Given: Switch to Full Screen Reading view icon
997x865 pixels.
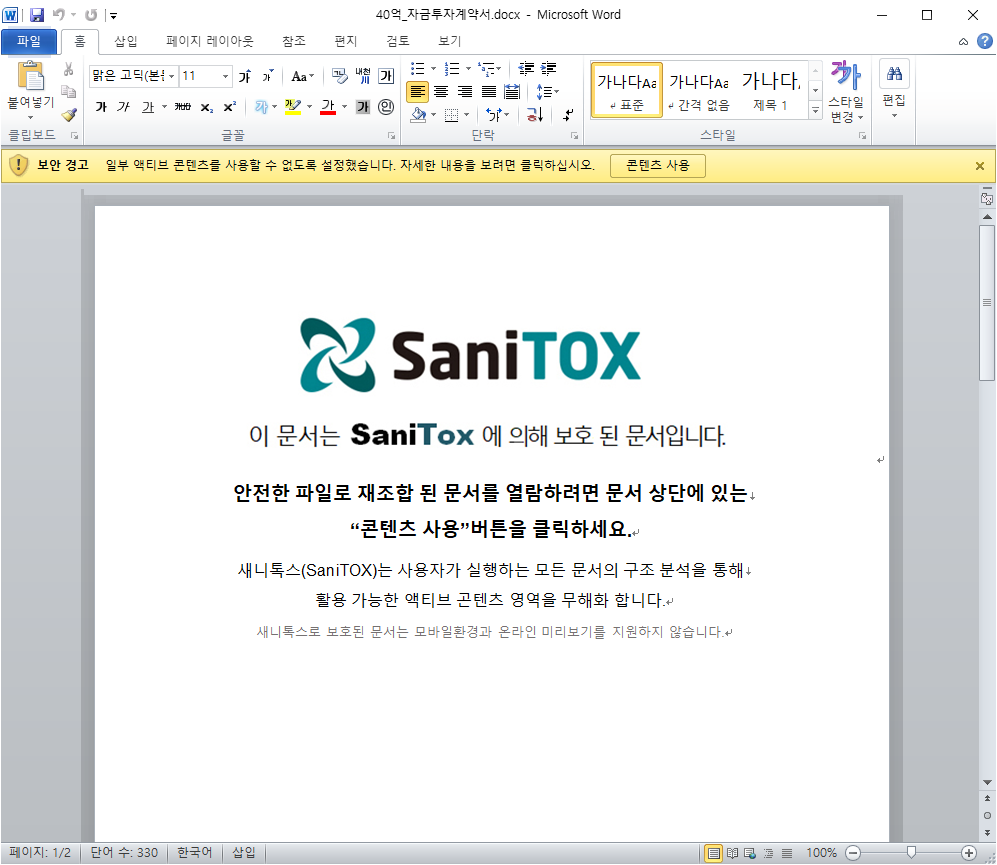Looking at the screenshot, I should (x=732, y=853).
